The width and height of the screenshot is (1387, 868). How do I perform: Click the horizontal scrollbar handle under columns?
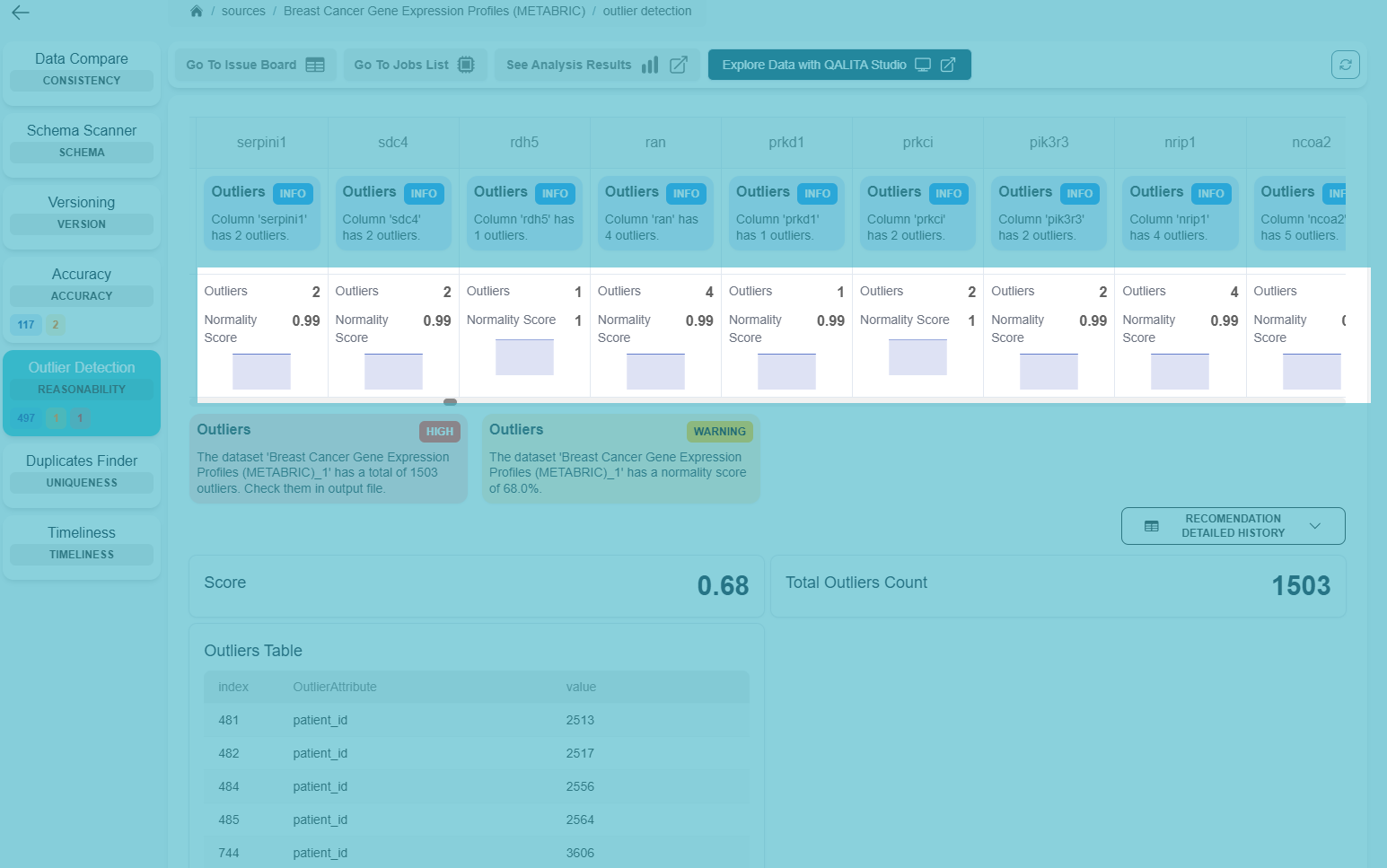(x=450, y=402)
